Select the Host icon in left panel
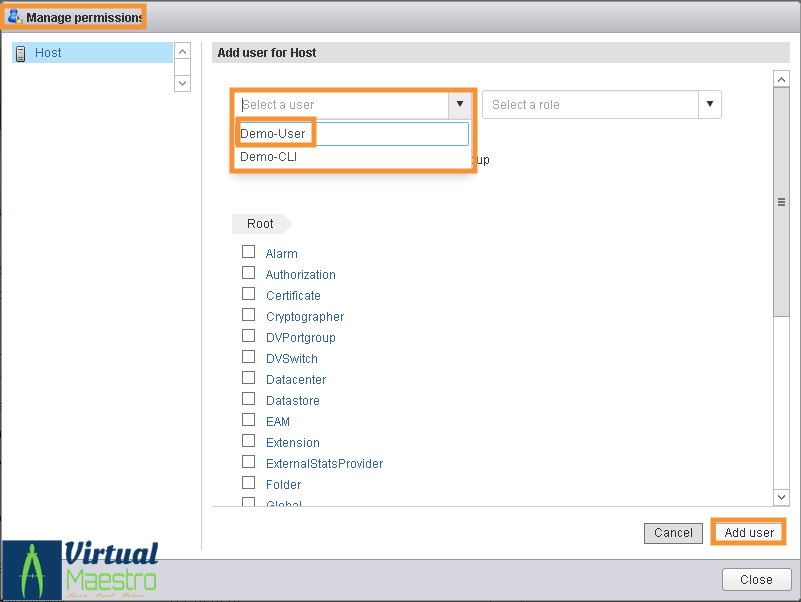The height and width of the screenshot is (602, 801). pyautogui.click(x=21, y=53)
